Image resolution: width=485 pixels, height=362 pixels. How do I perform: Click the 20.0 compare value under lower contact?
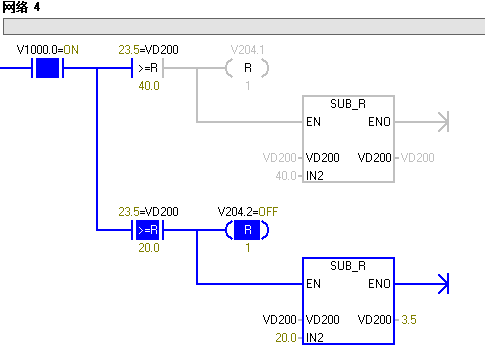click(149, 248)
